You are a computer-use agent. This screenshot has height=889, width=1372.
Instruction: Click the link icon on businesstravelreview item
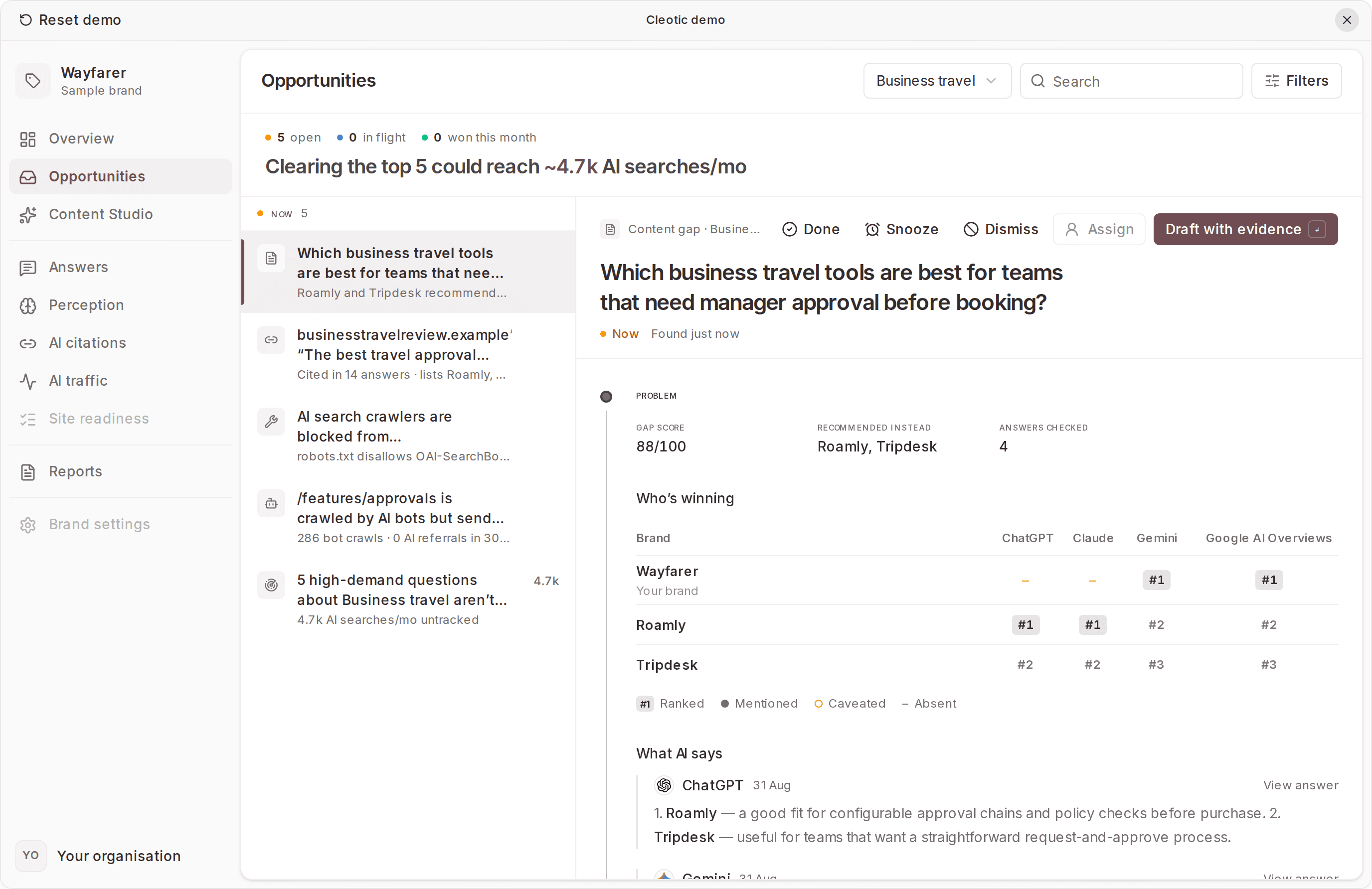(271, 340)
